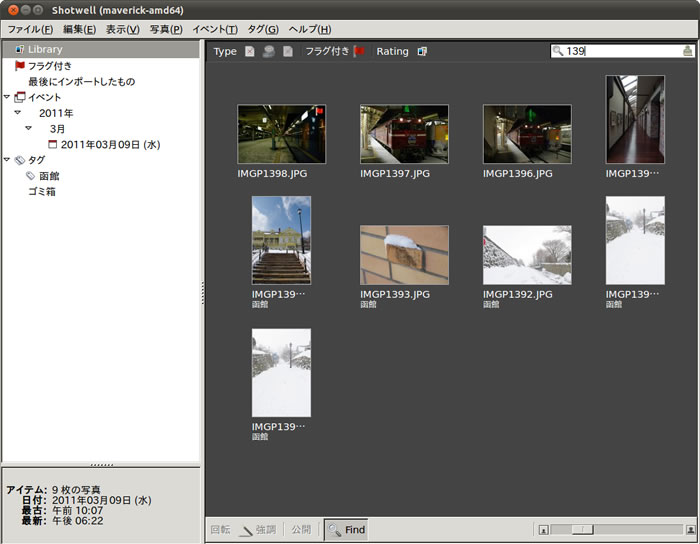The height and width of the screenshot is (544, 700).
Task: Click the events icon beside イベント
Action: [x=20, y=97]
